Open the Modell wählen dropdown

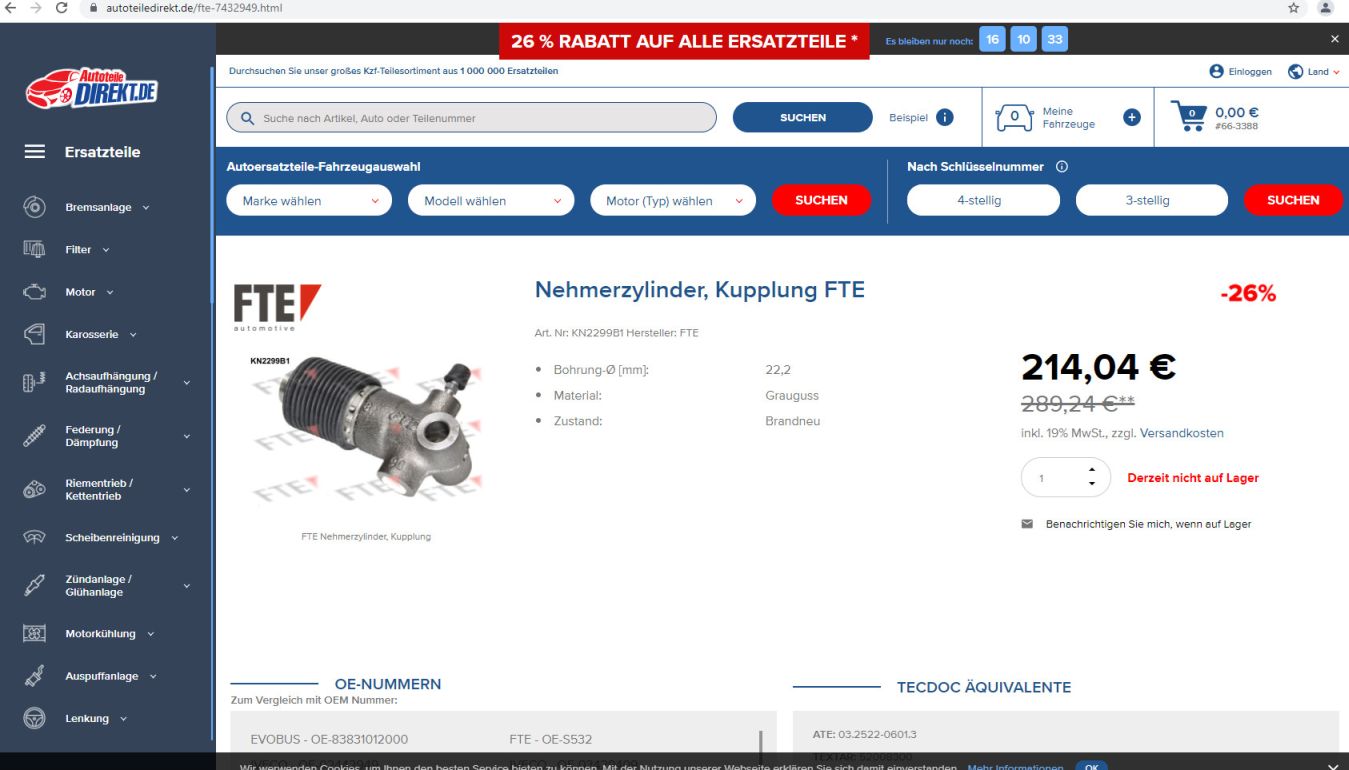[x=491, y=201]
